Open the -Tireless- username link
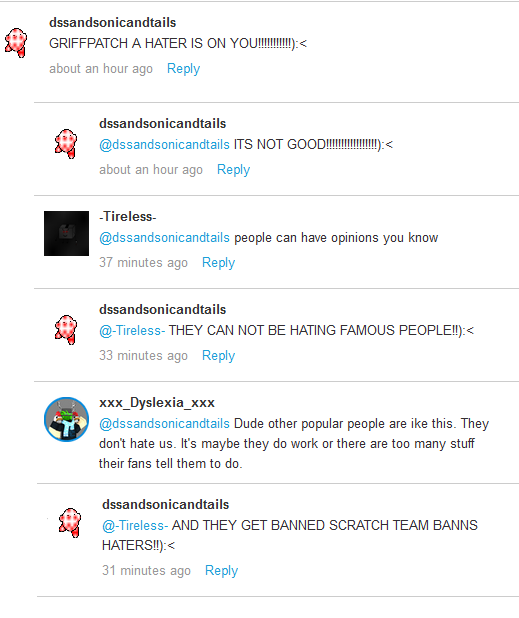Screen dimensions: 519x618 click(x=128, y=216)
